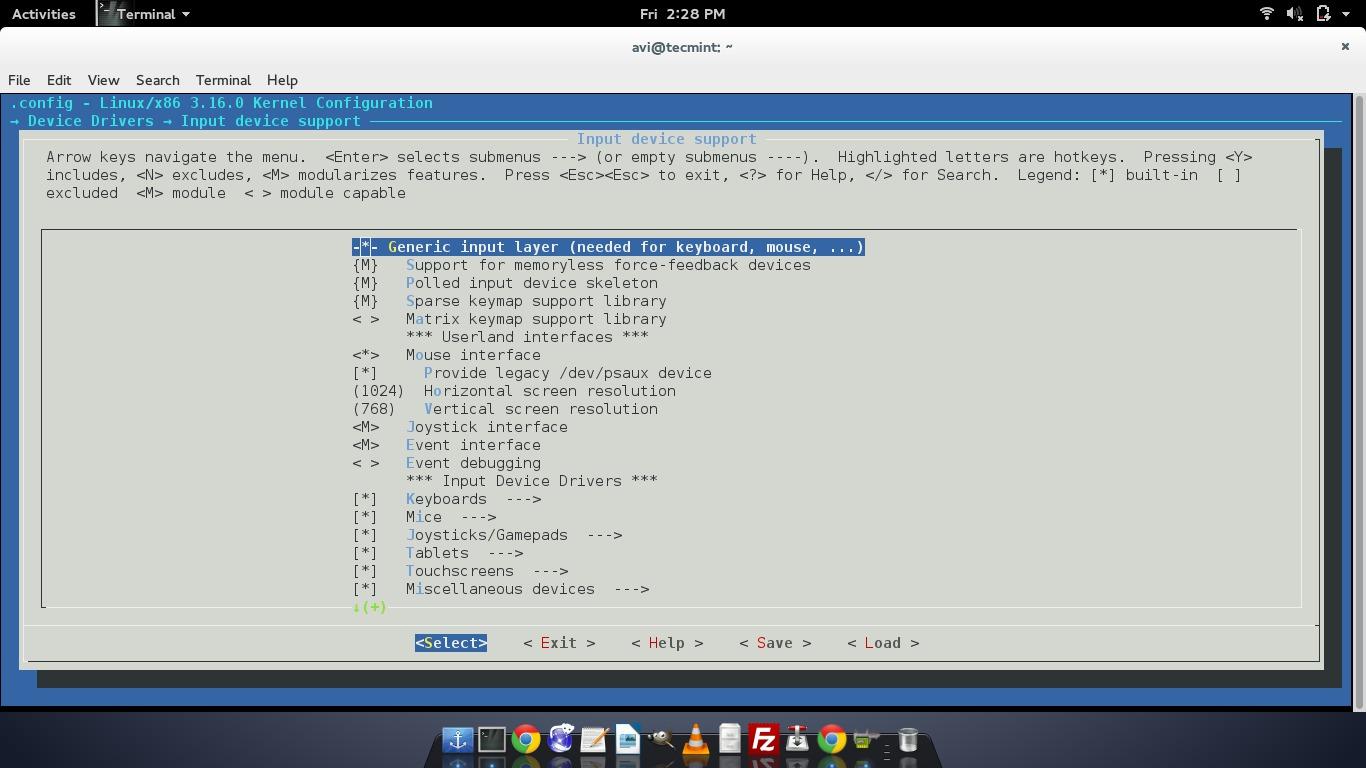The width and height of the screenshot is (1366, 768).
Task: Open GIMP from the dock
Action: tap(661, 740)
